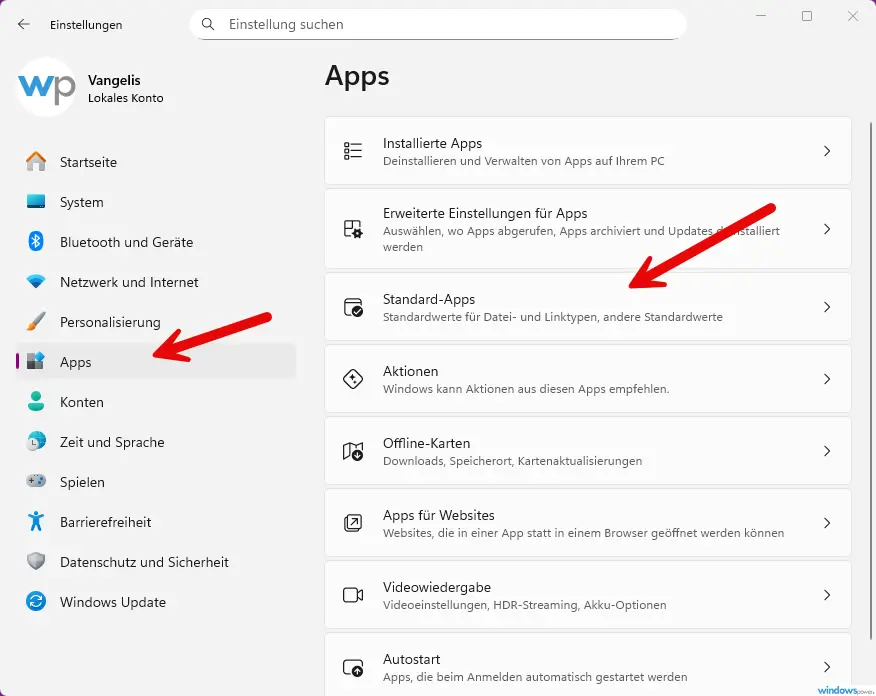The image size is (876, 696).
Task: Click the Videowiedergabe camera icon
Action: (x=352, y=594)
